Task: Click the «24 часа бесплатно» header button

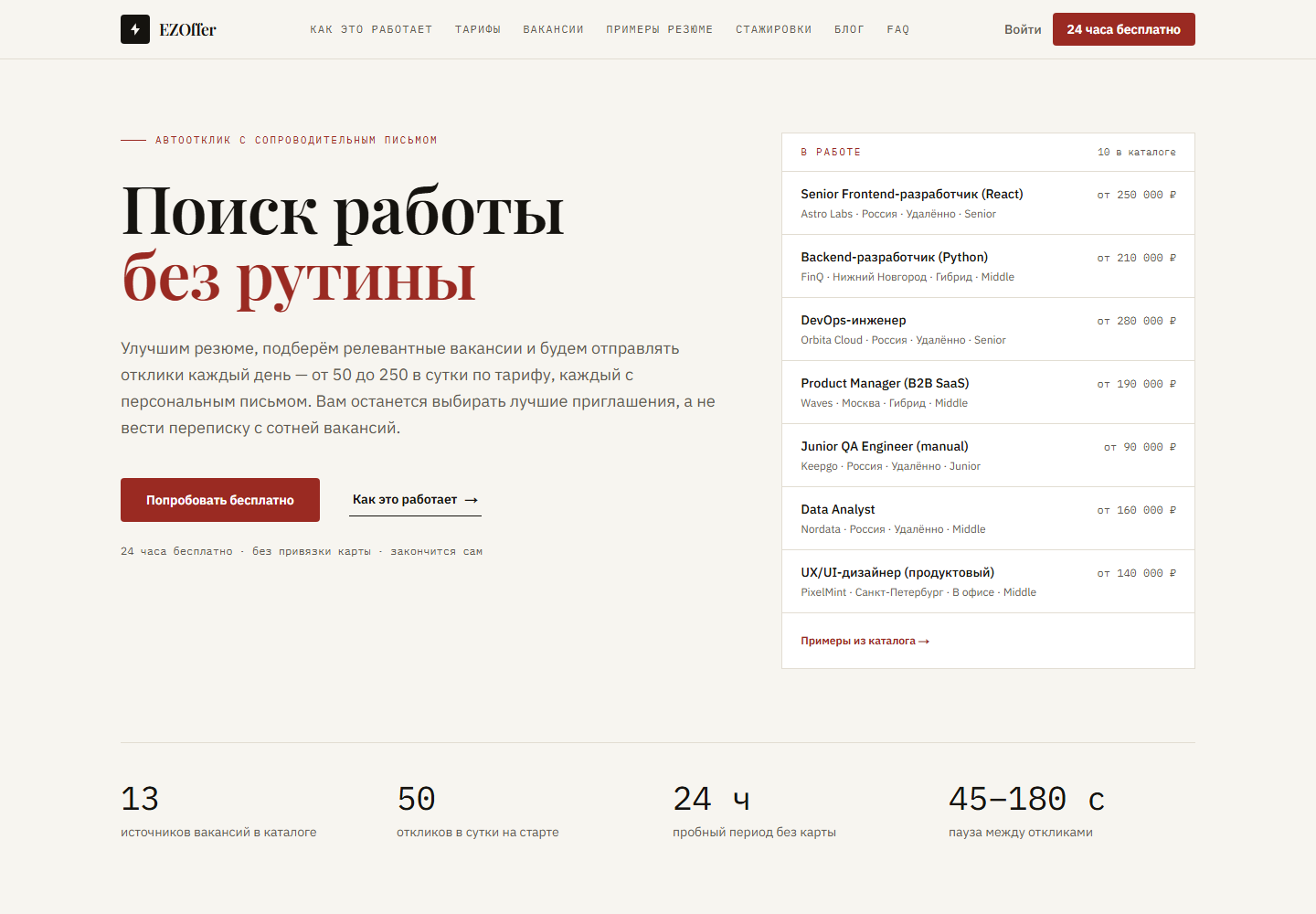Action: click(1124, 29)
